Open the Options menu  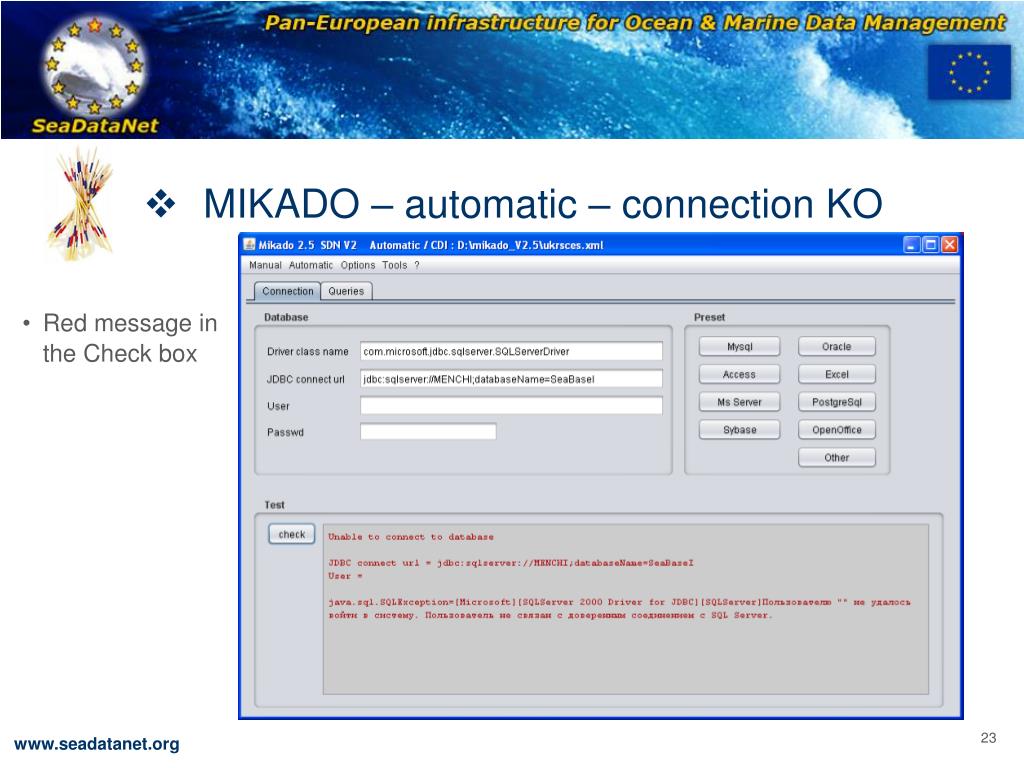(358, 265)
